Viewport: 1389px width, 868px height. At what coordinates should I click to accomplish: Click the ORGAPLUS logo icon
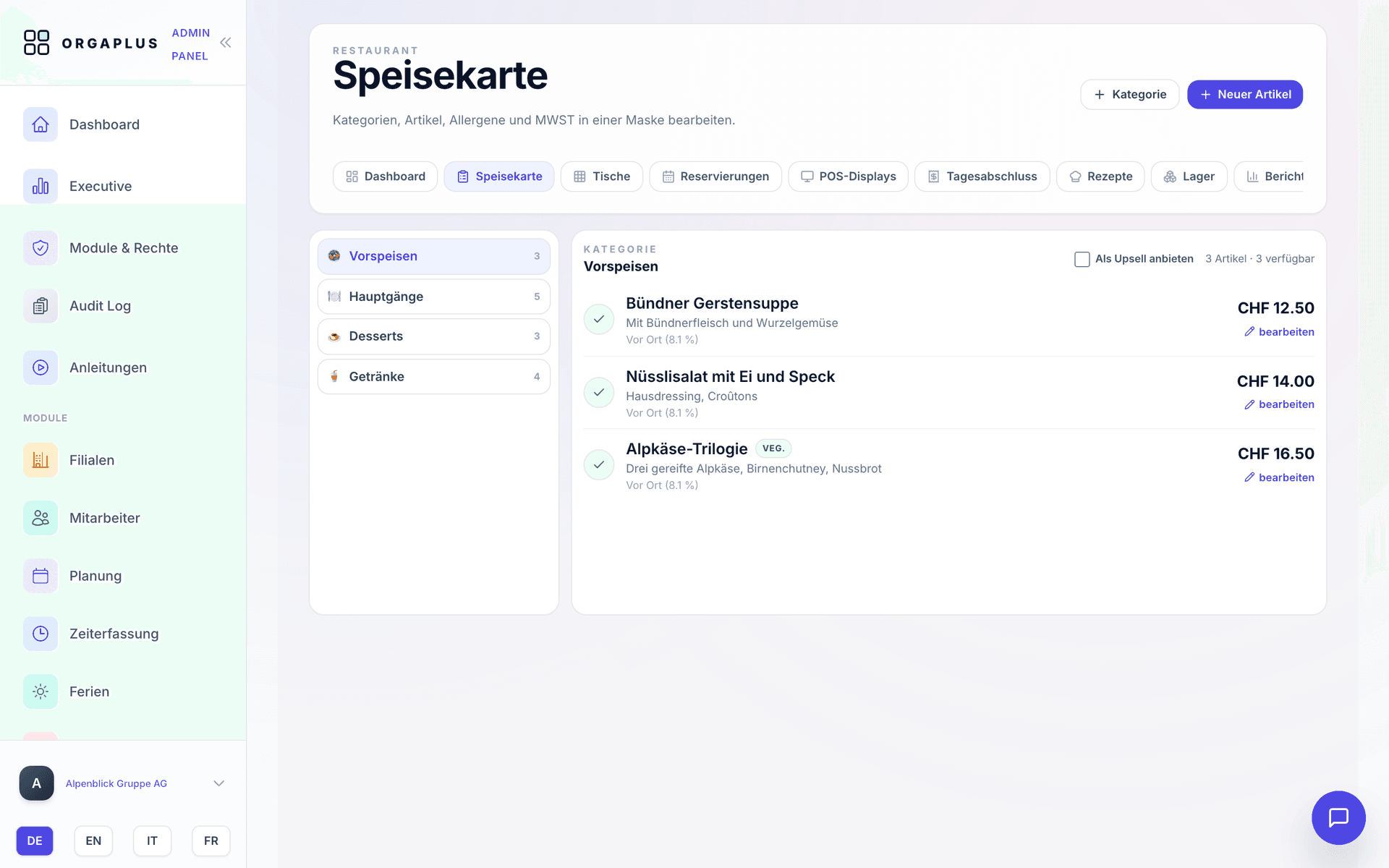click(x=36, y=43)
